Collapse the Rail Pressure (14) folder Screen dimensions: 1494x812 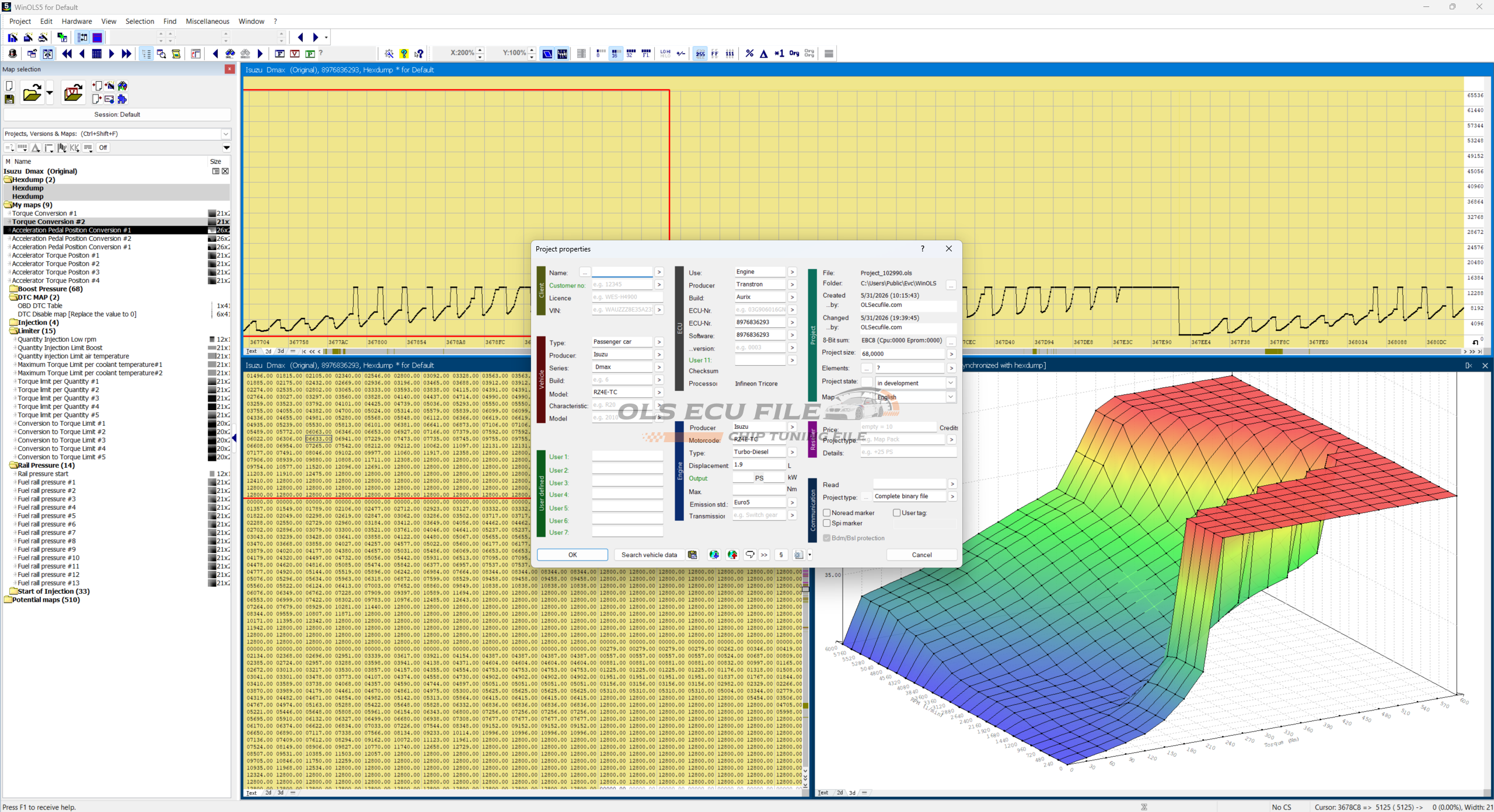coord(13,466)
